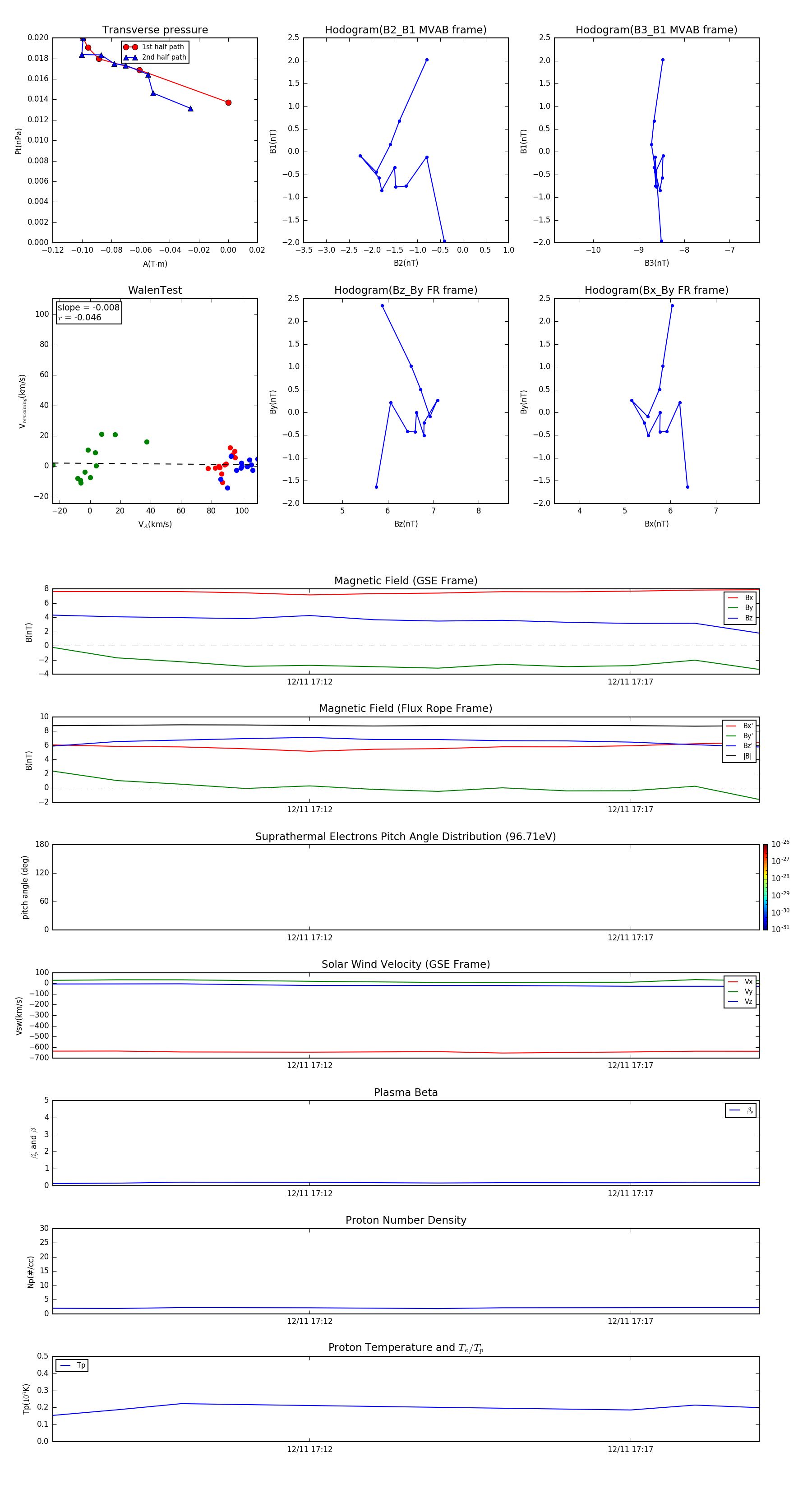Click the "A(T·m)" x-axis label
812x1489 pixels.
(x=155, y=264)
